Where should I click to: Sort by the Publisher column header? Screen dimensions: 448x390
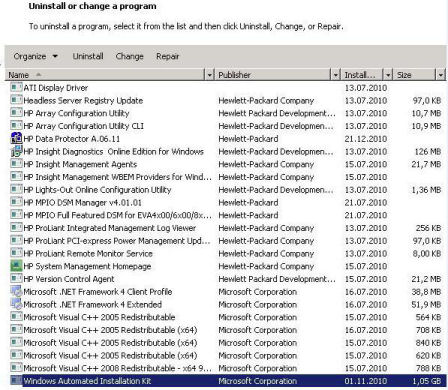pyautogui.click(x=273, y=75)
